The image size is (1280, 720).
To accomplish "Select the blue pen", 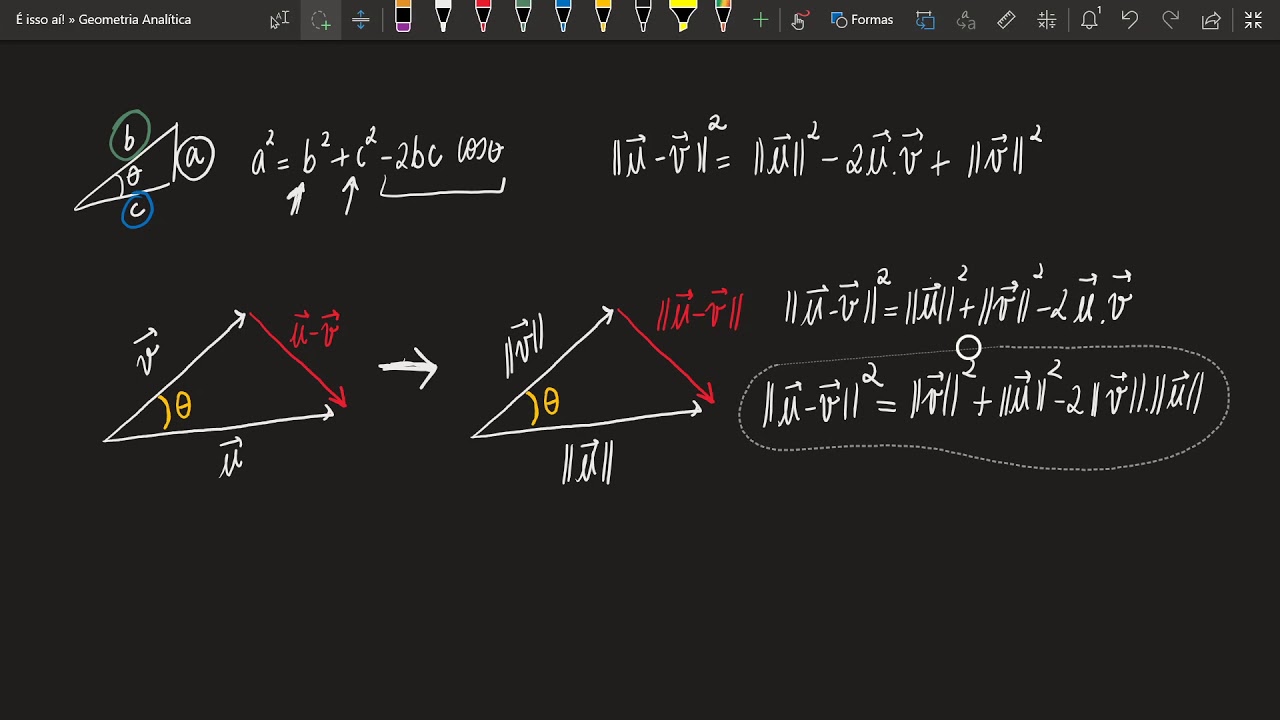I will 563,18.
